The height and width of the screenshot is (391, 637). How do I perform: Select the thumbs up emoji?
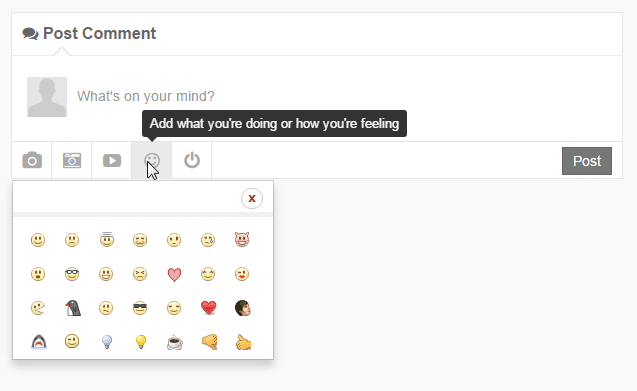pos(243,342)
